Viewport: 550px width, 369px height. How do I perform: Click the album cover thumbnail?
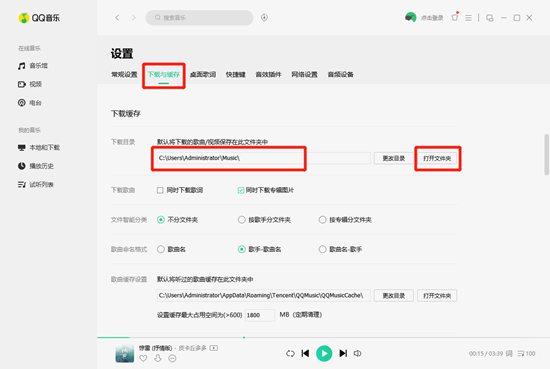125,353
